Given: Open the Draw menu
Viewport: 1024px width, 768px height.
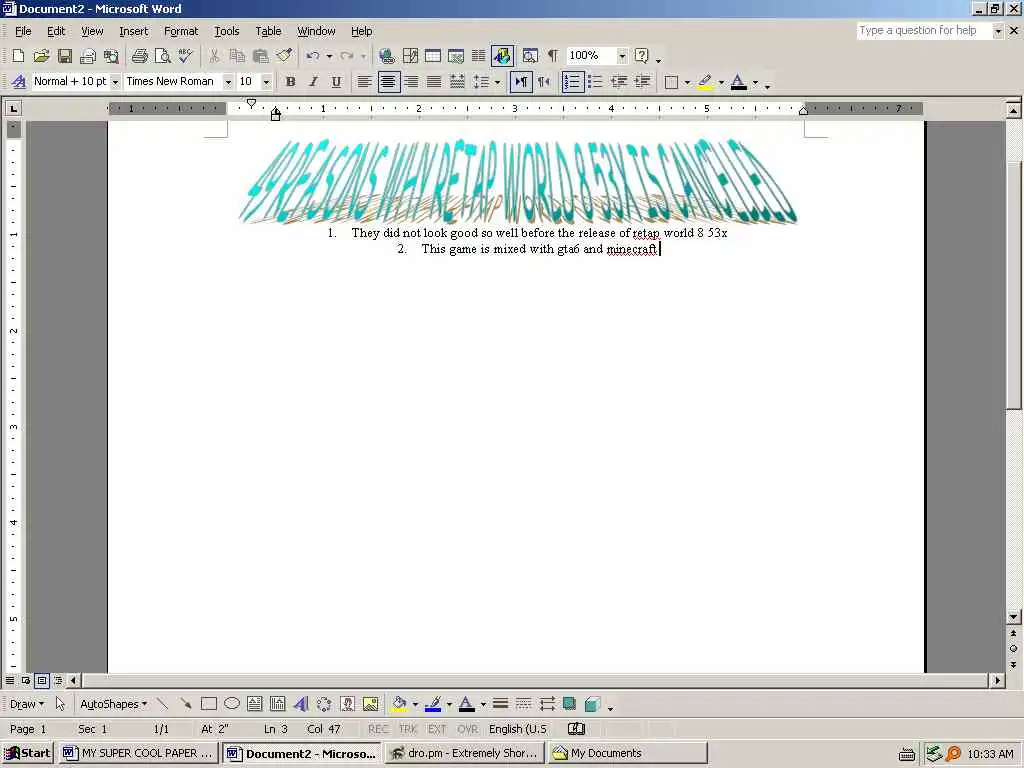Looking at the screenshot, I should (x=27, y=704).
